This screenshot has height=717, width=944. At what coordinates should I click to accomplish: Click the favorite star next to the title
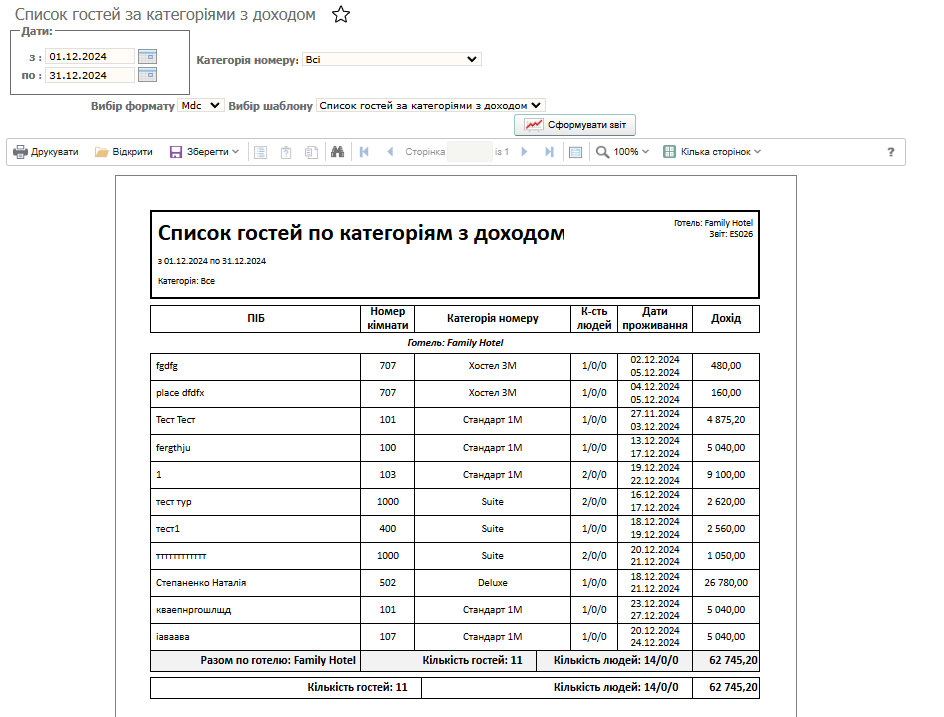(341, 15)
